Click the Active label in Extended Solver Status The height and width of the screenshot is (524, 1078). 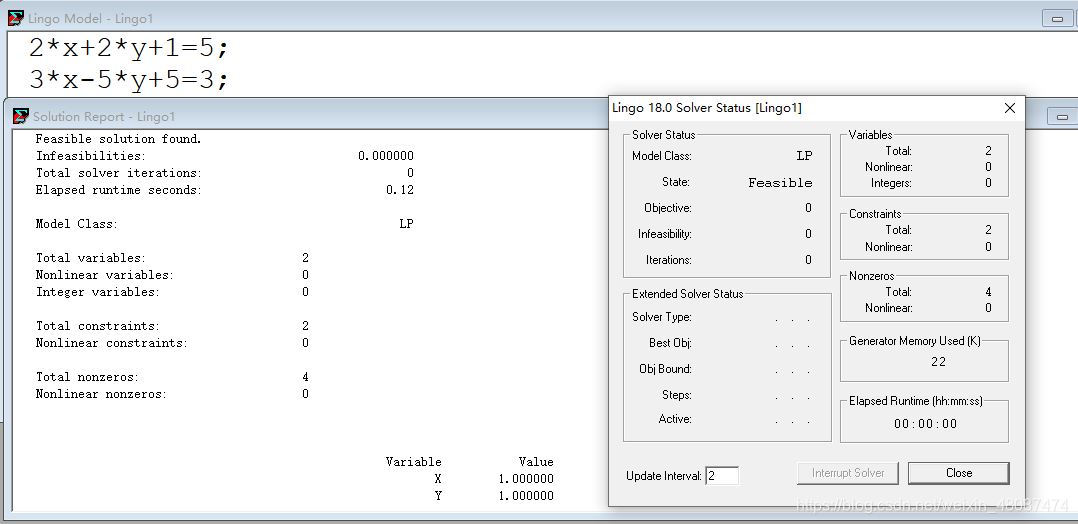tap(675, 419)
